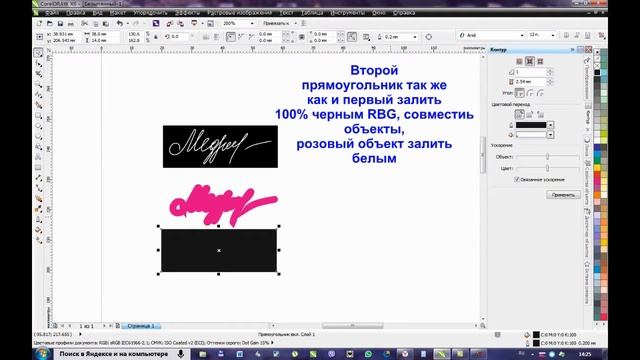Image resolution: width=640 pixels, height=360 pixels.
Task: Click zoom magnifier icon at canvas corner
Action: (x=483, y=326)
